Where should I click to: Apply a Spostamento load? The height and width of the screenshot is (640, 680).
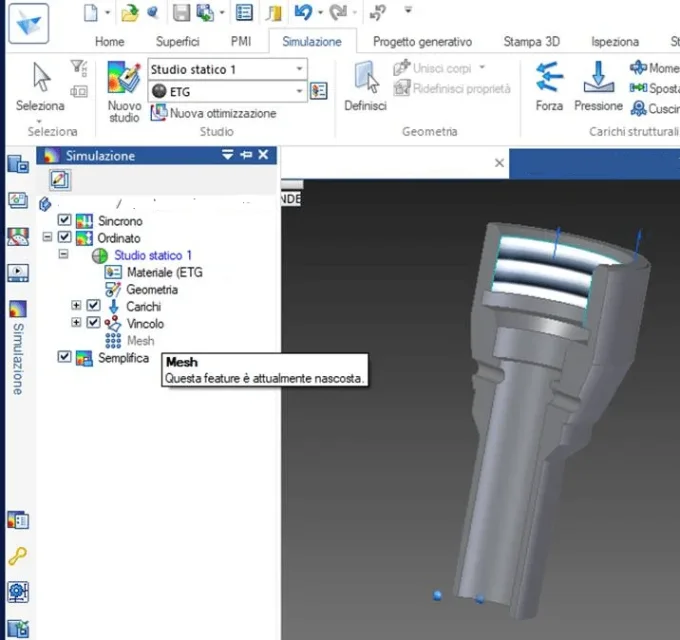[x=654, y=88]
